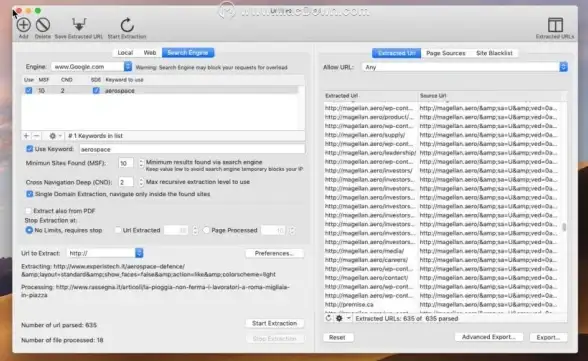Viewport: 588px width, 361px height.
Task: Click the Preferences... button
Action: 274,253
